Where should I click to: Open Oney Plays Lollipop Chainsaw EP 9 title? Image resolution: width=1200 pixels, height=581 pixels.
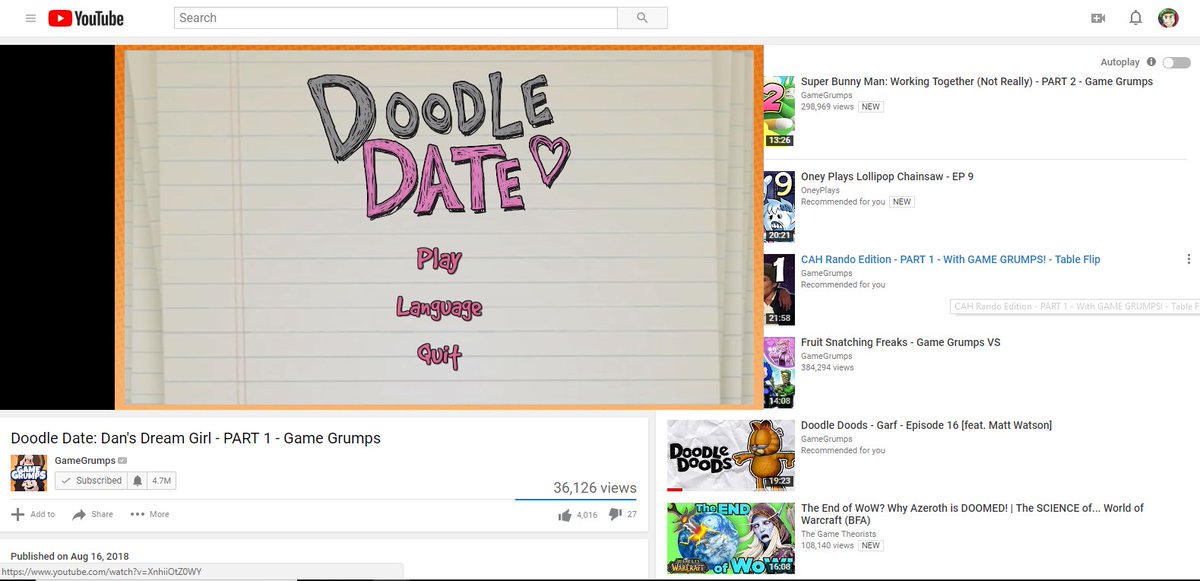point(887,177)
